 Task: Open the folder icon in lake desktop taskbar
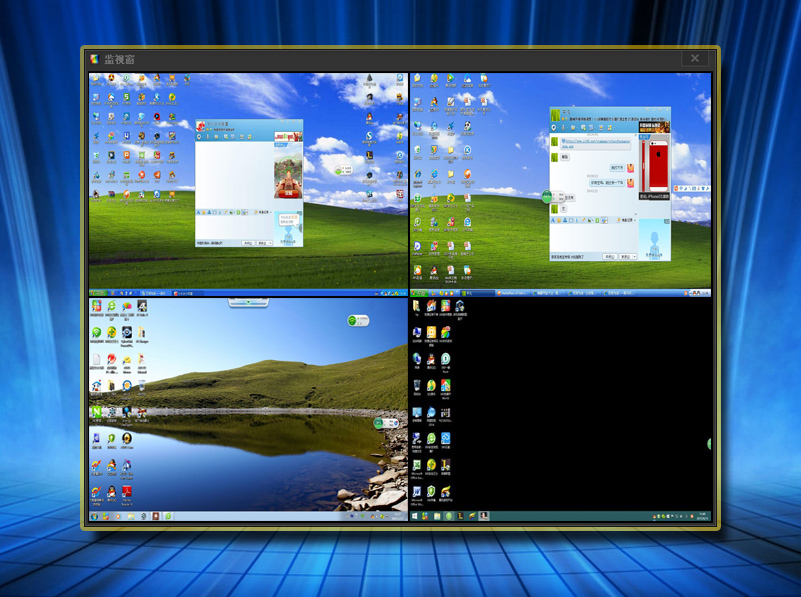pyautogui.click(x=131, y=516)
